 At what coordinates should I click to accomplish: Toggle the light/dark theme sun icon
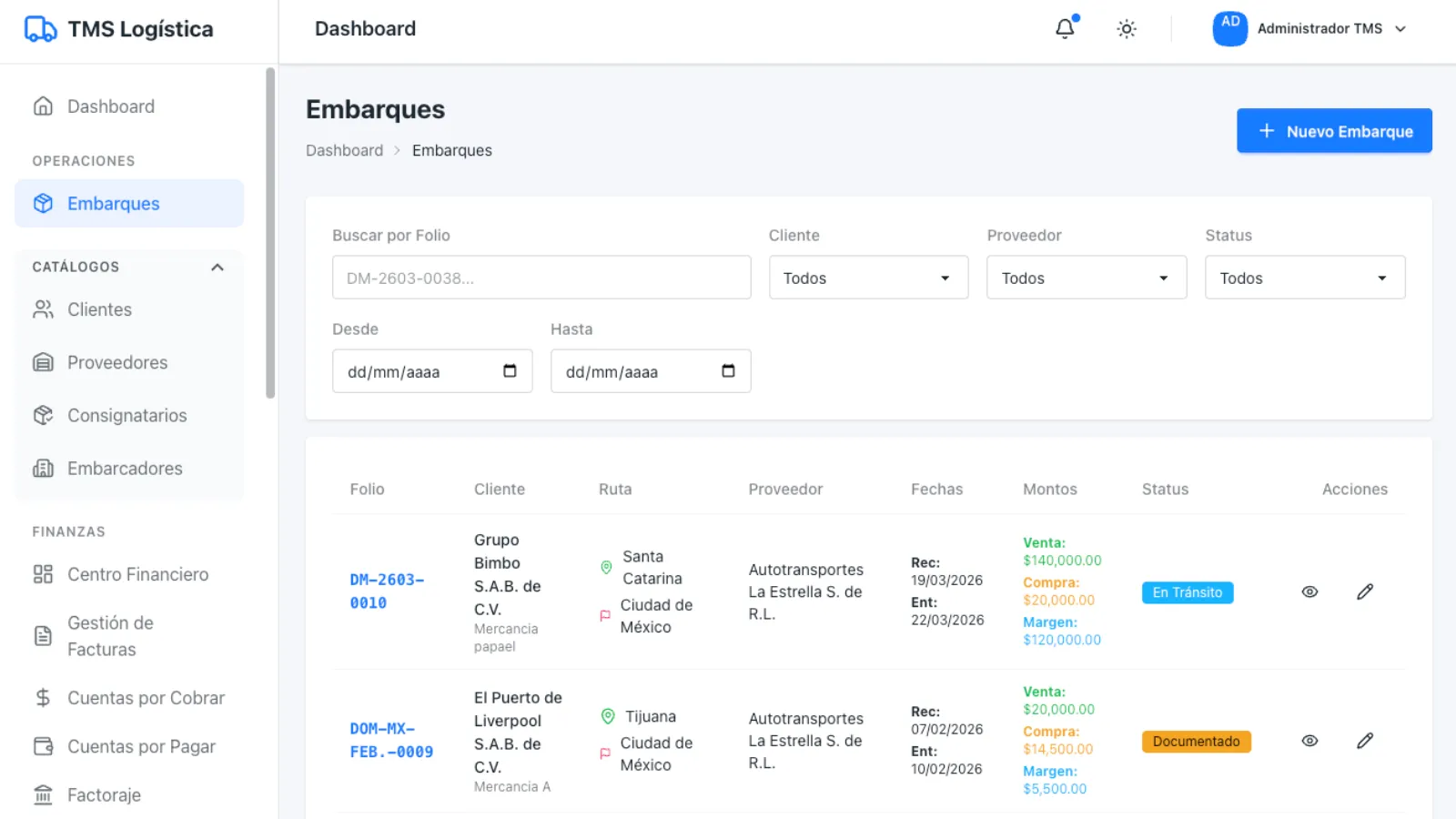[x=1127, y=29]
